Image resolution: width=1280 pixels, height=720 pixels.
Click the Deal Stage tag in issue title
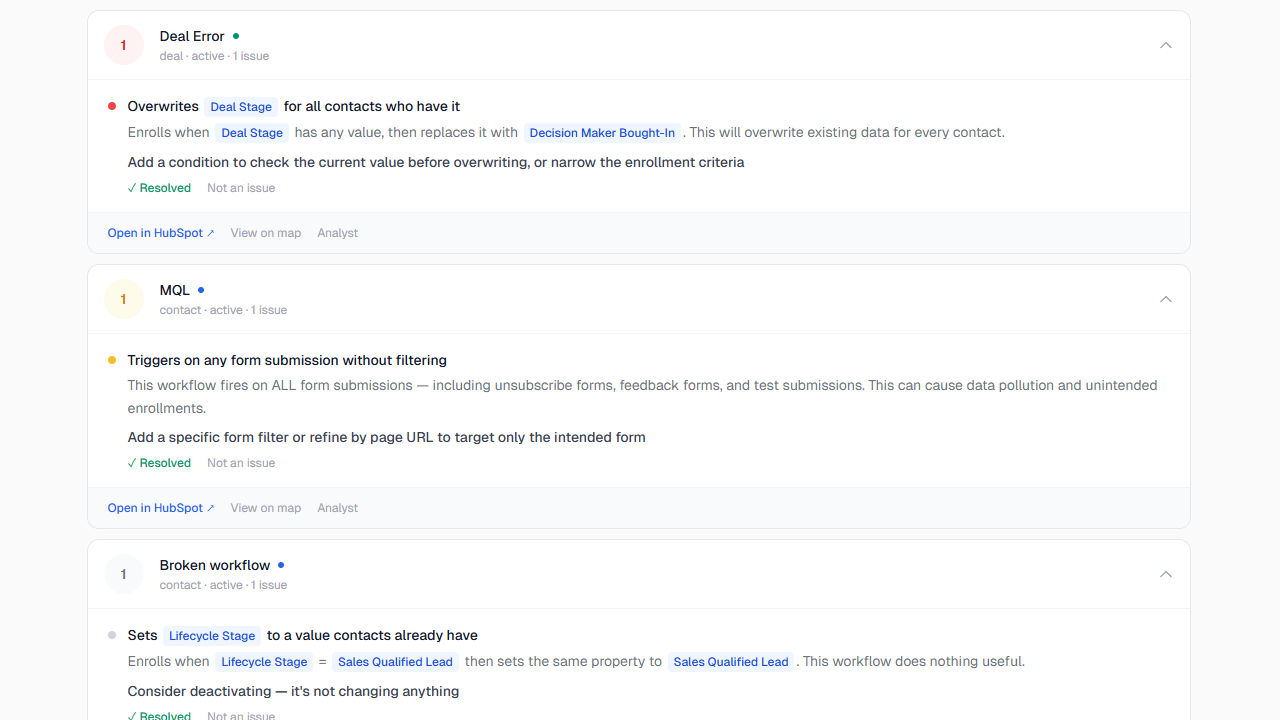(241, 107)
